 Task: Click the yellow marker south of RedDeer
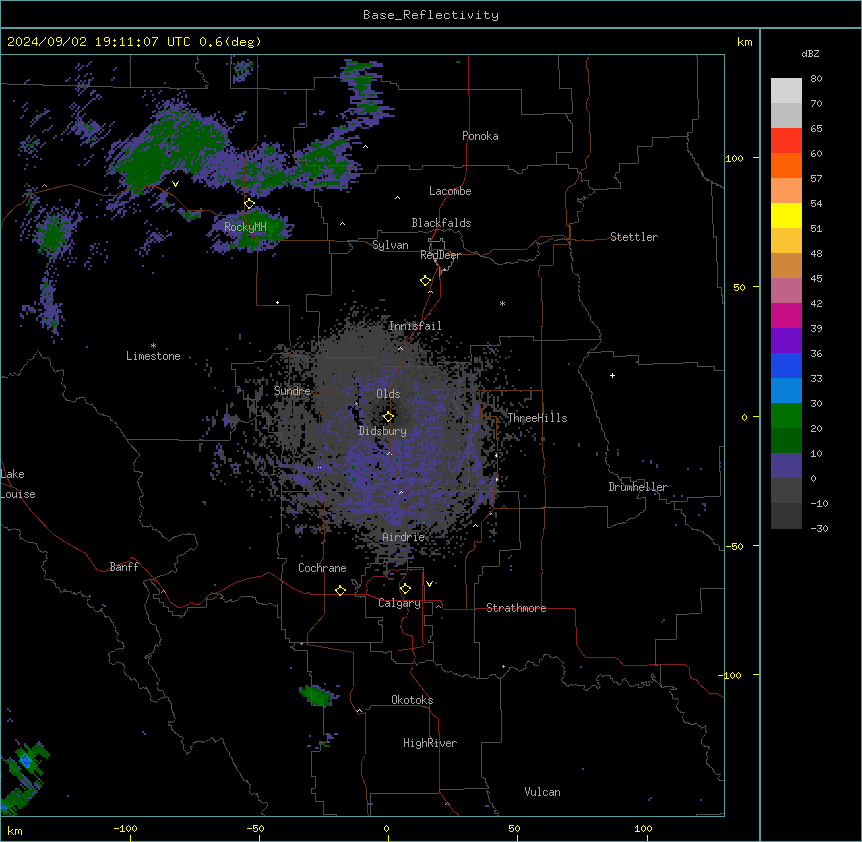point(425,281)
